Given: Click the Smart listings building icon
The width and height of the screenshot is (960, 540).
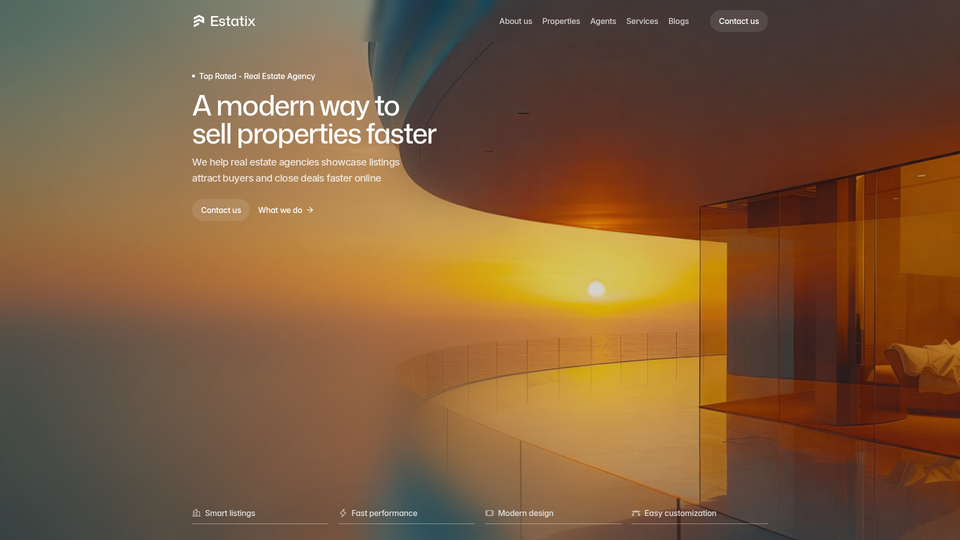Looking at the screenshot, I should [197, 513].
